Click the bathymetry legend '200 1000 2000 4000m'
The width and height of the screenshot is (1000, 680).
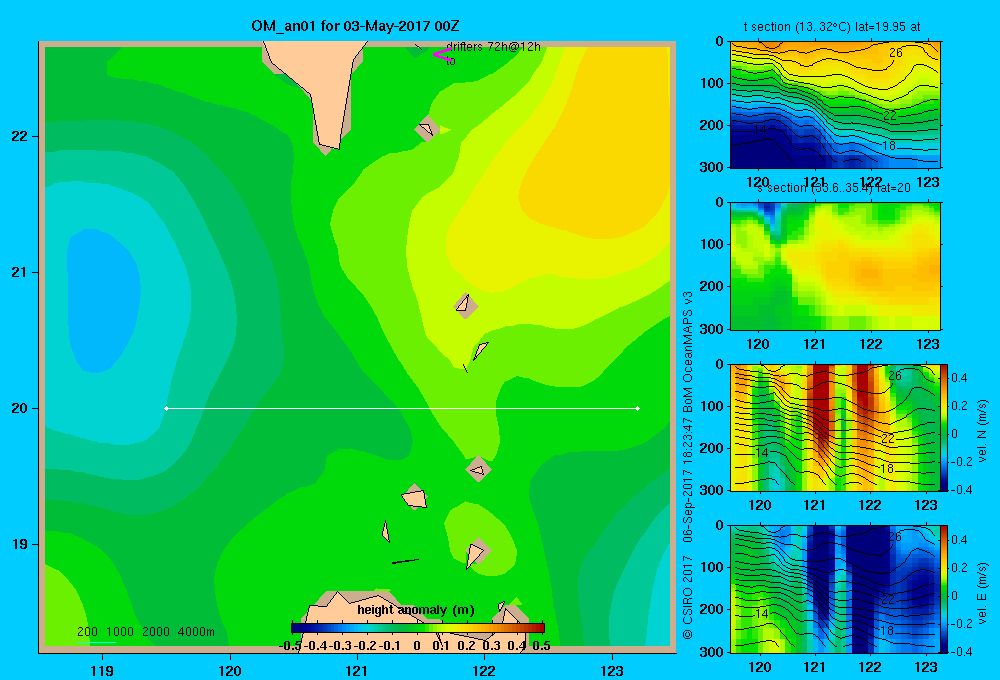[145, 632]
